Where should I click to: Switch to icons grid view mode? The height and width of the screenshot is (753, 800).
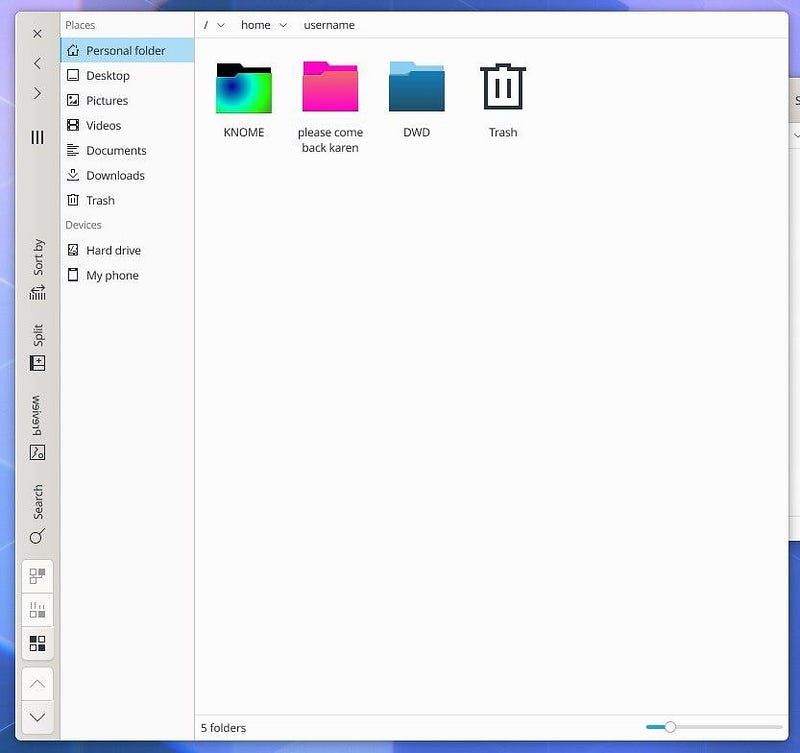(x=37, y=643)
